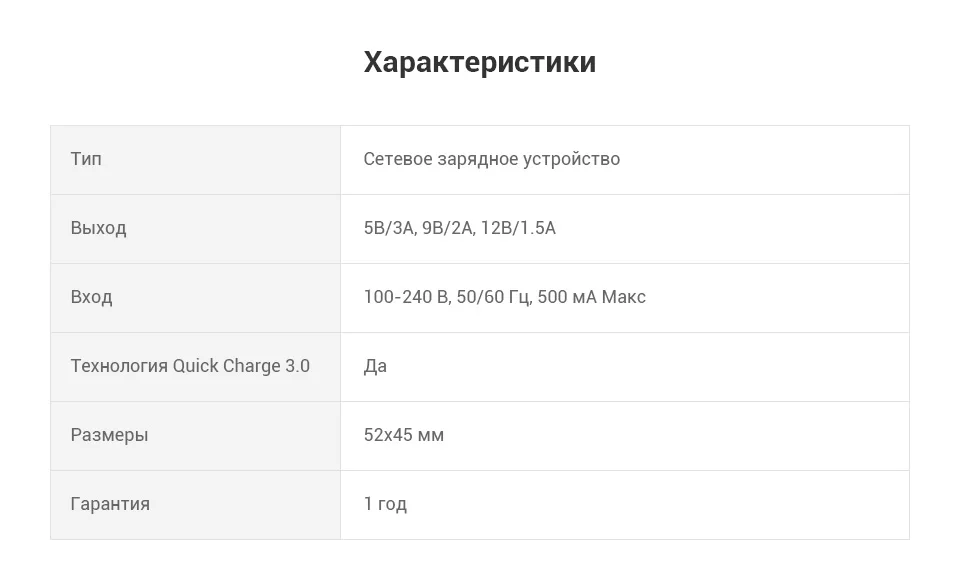Click the 12В/1.5А output spec
This screenshot has width=960, height=588.
click(518, 228)
